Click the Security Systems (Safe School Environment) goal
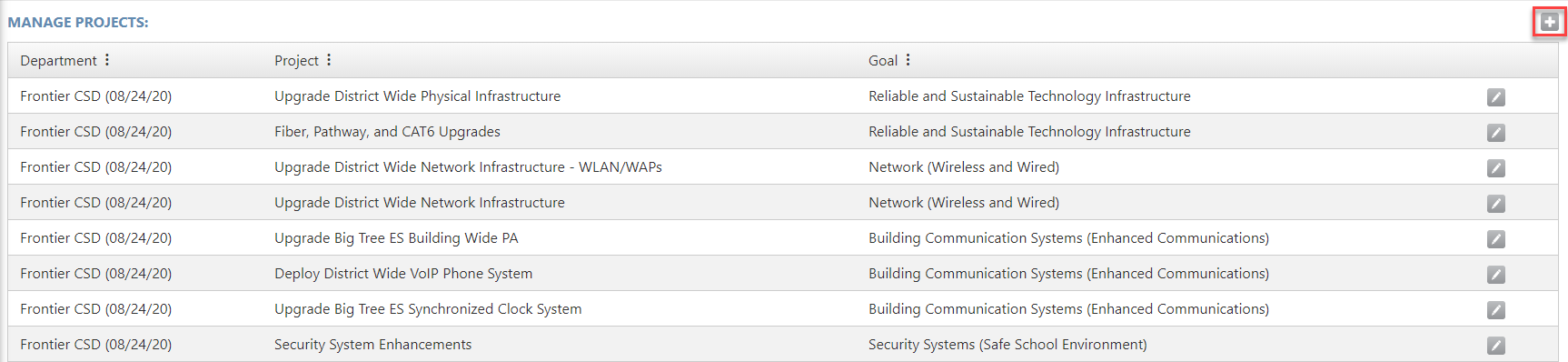Screen dimensions: 1568x362 tap(1007, 345)
